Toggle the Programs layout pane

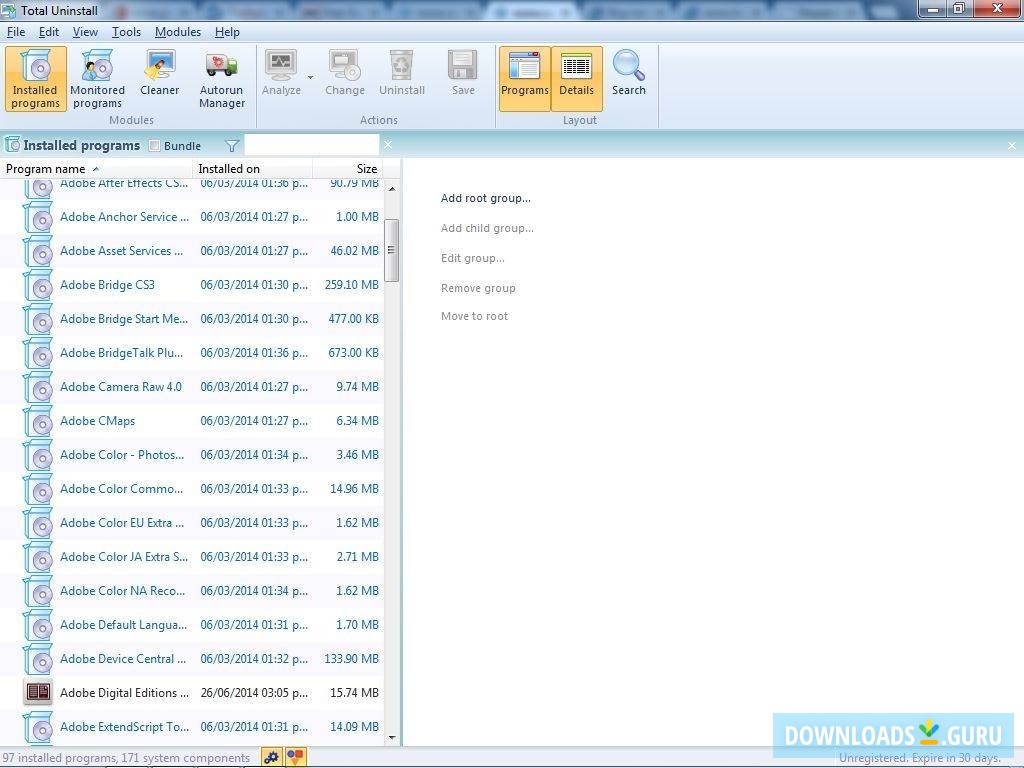(524, 78)
